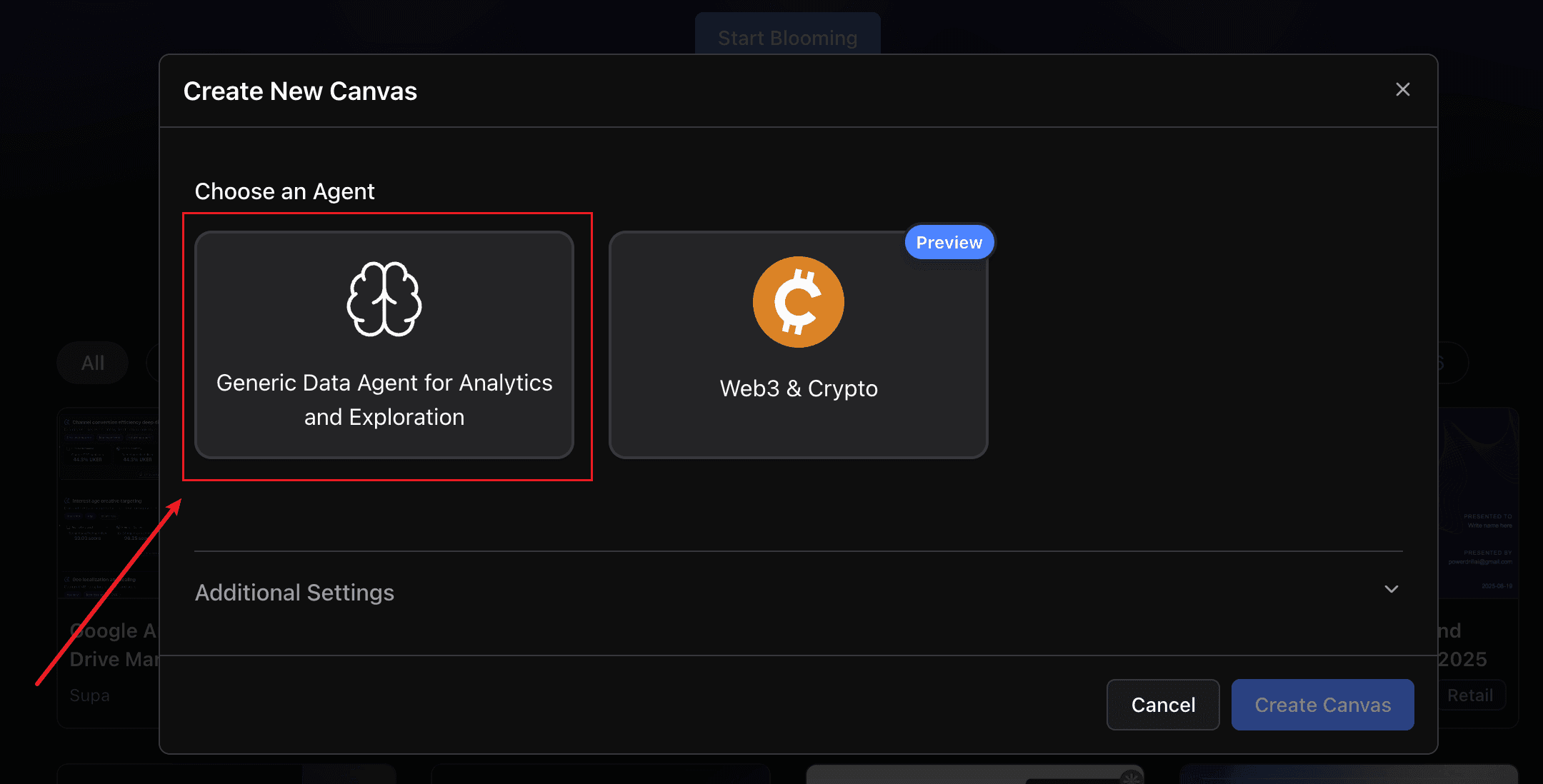Expand Additional Settings using the chevron arrow
Image resolution: width=1543 pixels, height=784 pixels.
tap(1392, 589)
